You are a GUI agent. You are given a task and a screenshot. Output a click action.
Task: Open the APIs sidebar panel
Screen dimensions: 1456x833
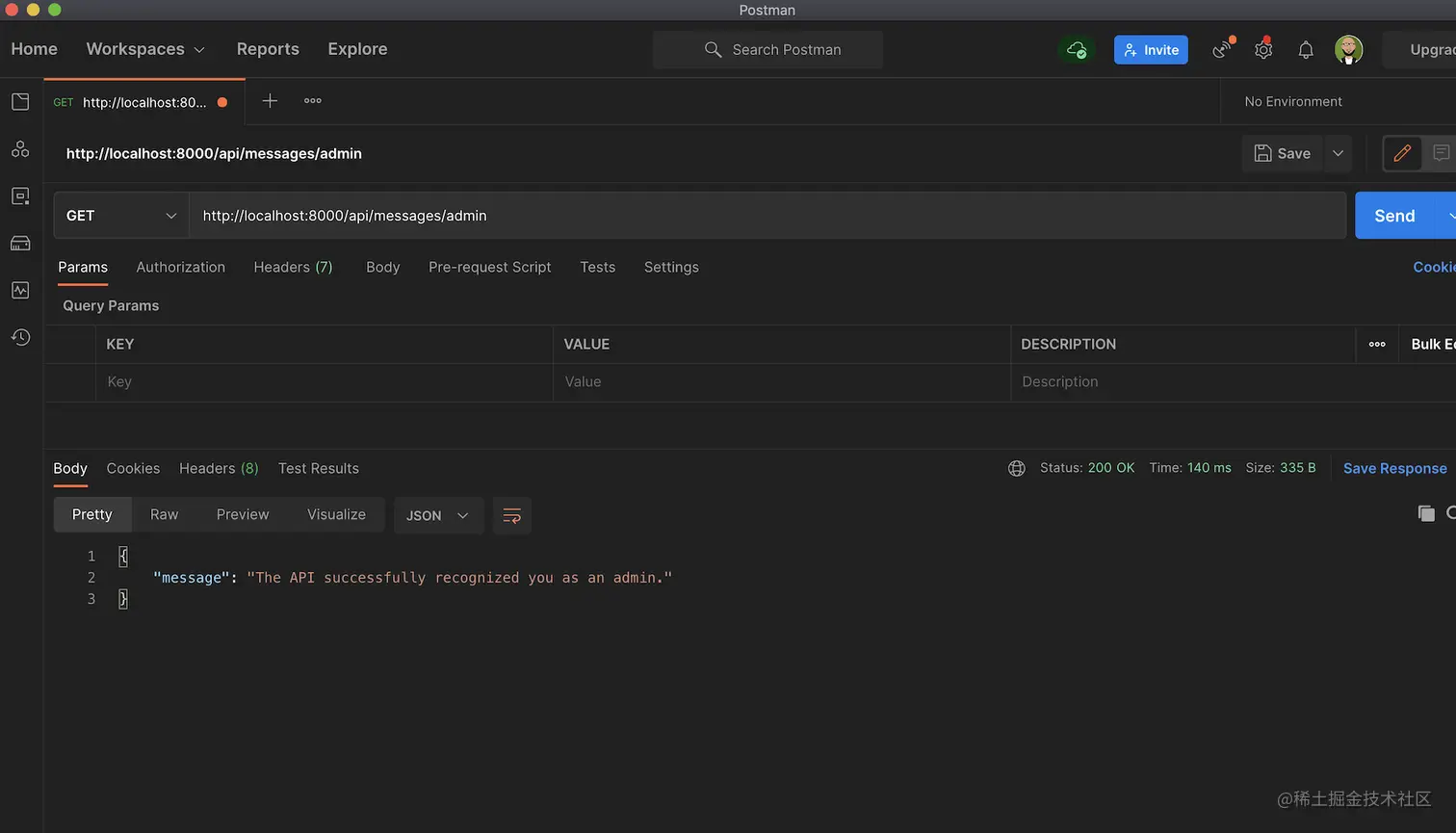tap(20, 148)
